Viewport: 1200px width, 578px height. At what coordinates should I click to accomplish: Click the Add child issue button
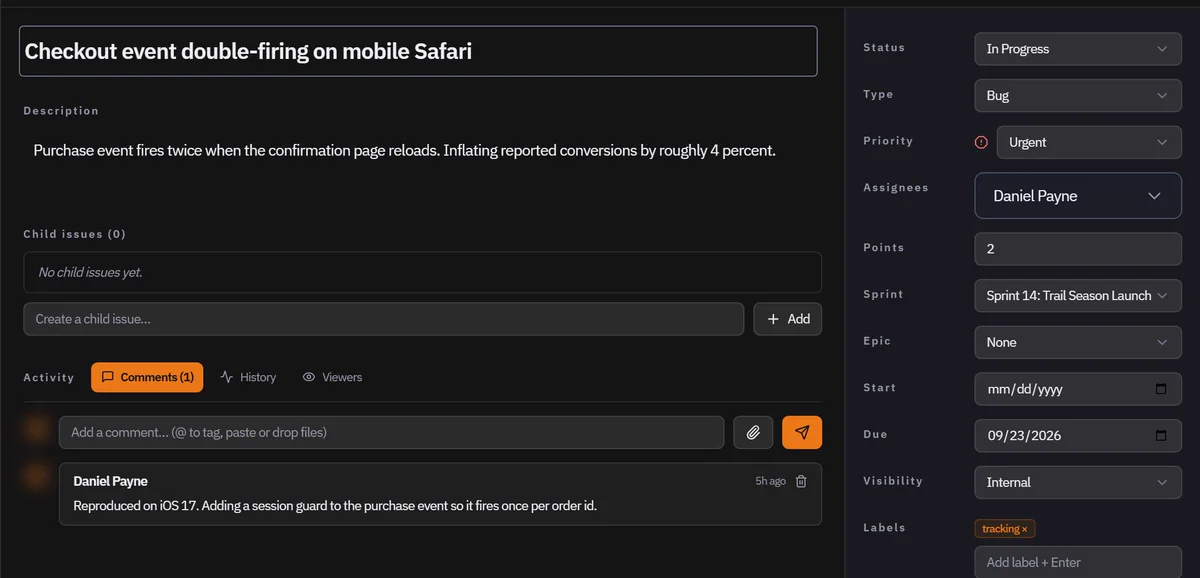(x=788, y=319)
